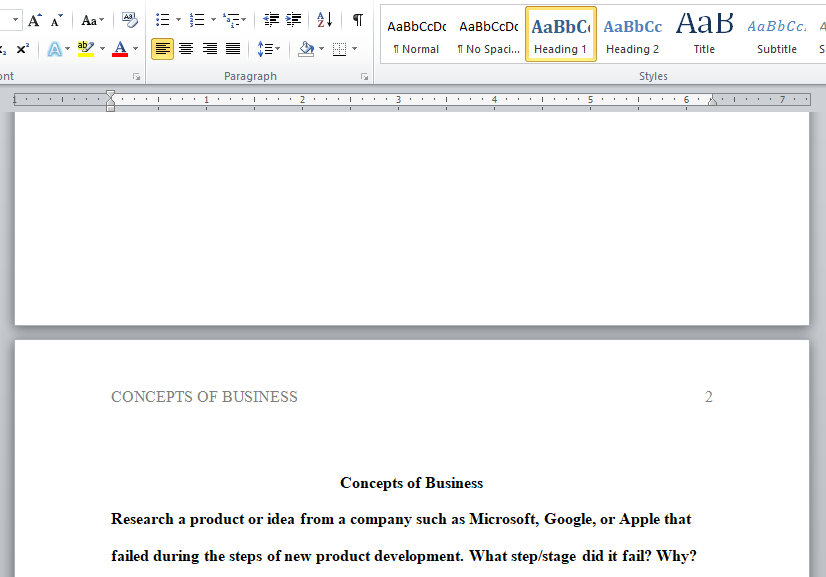This screenshot has width=826, height=577.
Task: Click the centered Concepts of Business title
Action: 411,483
